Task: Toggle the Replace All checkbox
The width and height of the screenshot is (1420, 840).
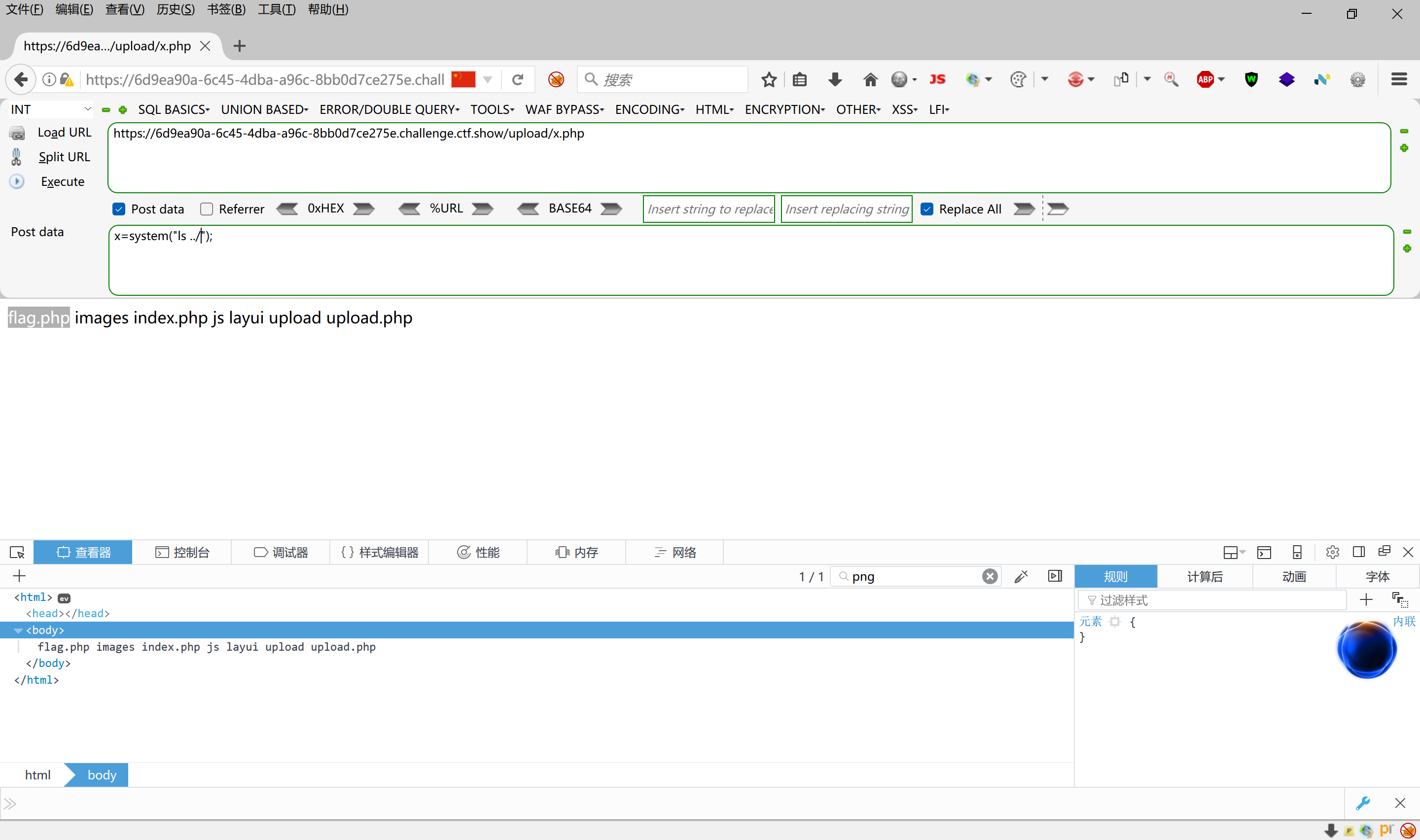Action: coord(927,210)
